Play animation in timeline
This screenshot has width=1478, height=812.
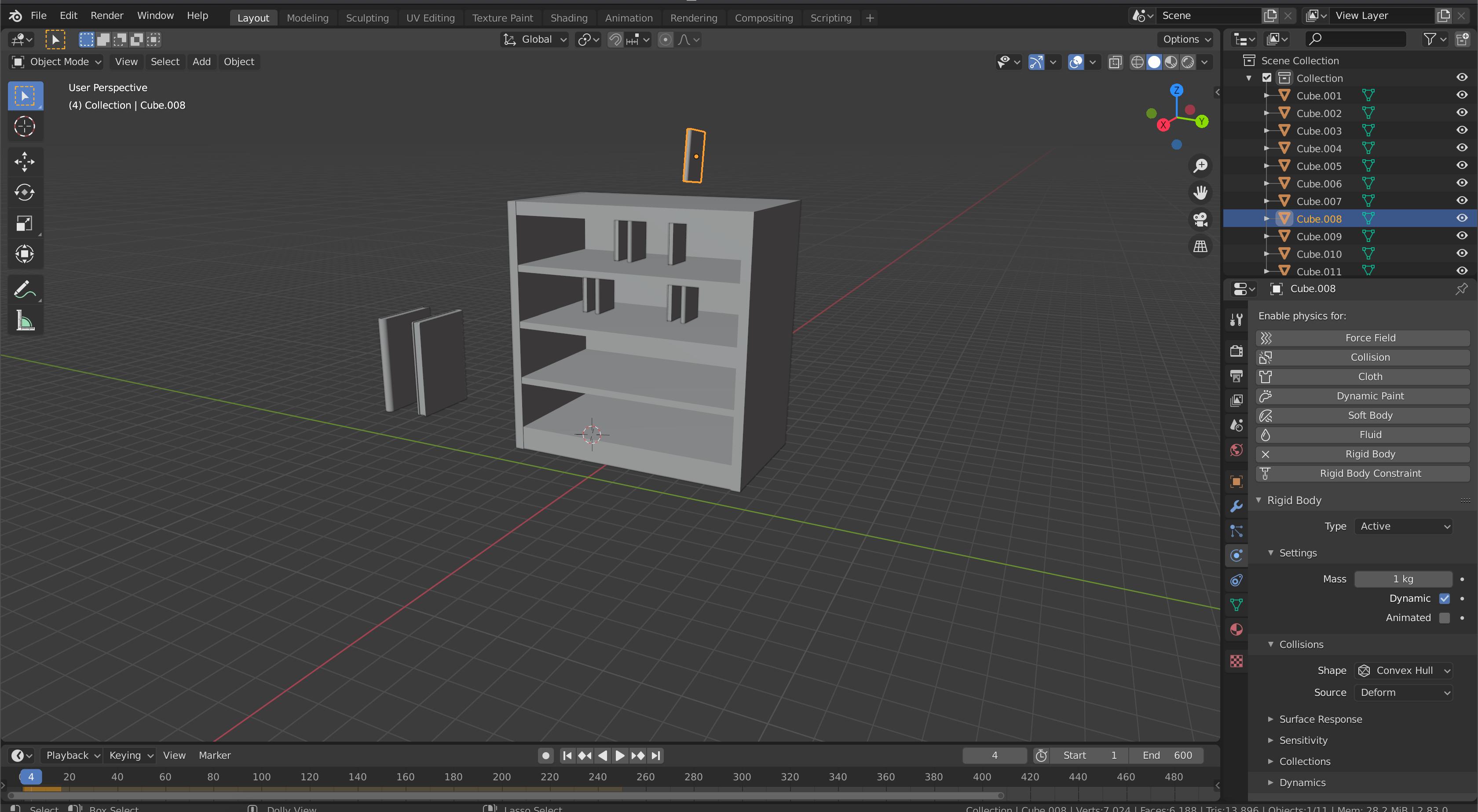click(620, 756)
